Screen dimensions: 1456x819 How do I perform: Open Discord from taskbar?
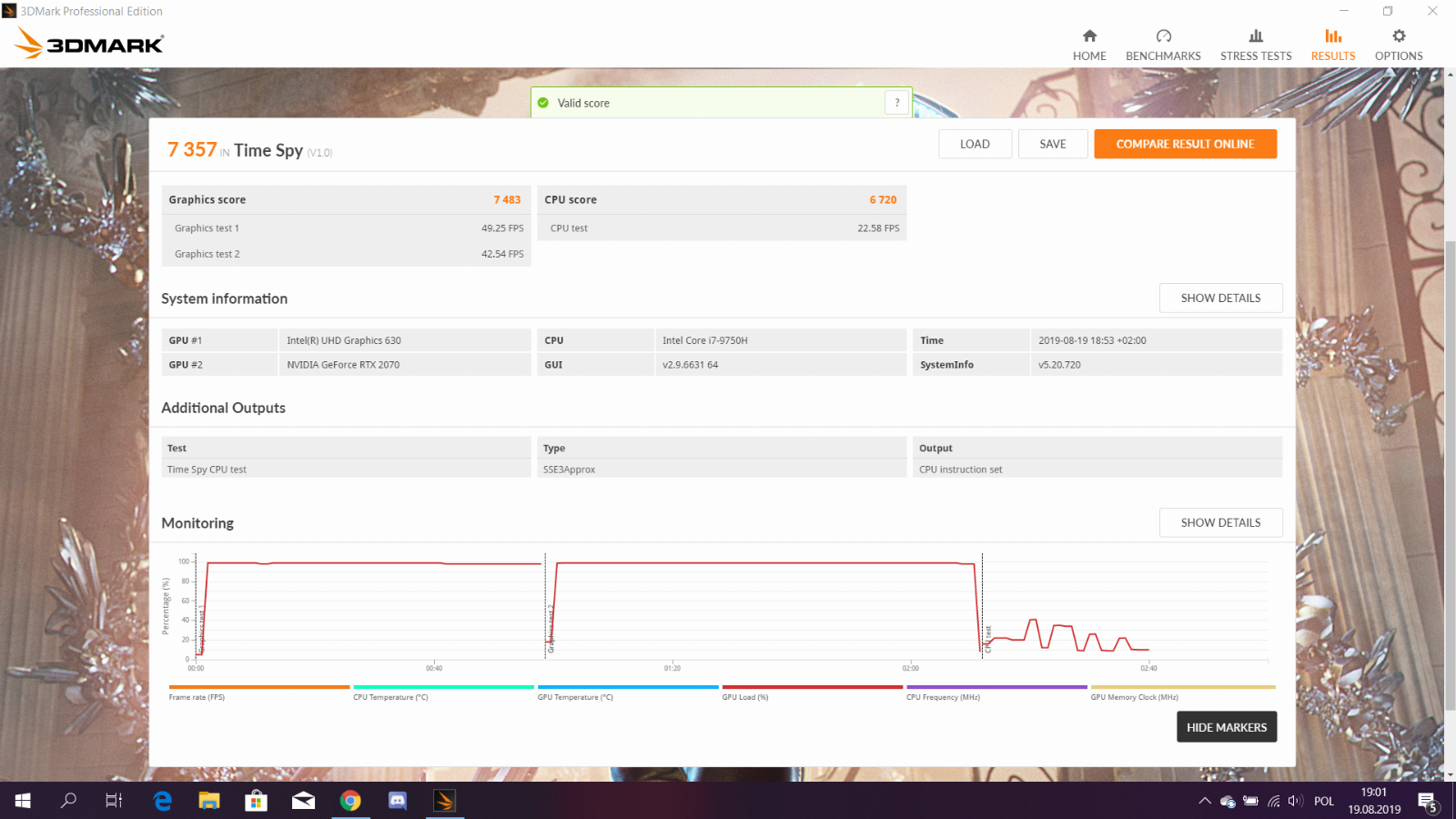click(398, 801)
